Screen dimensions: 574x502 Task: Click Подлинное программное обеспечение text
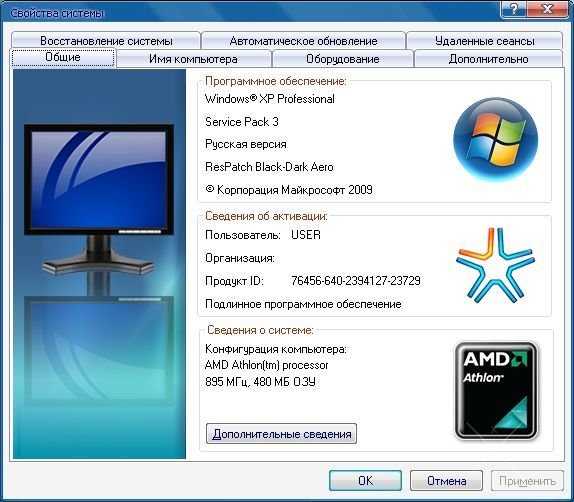[303, 304]
